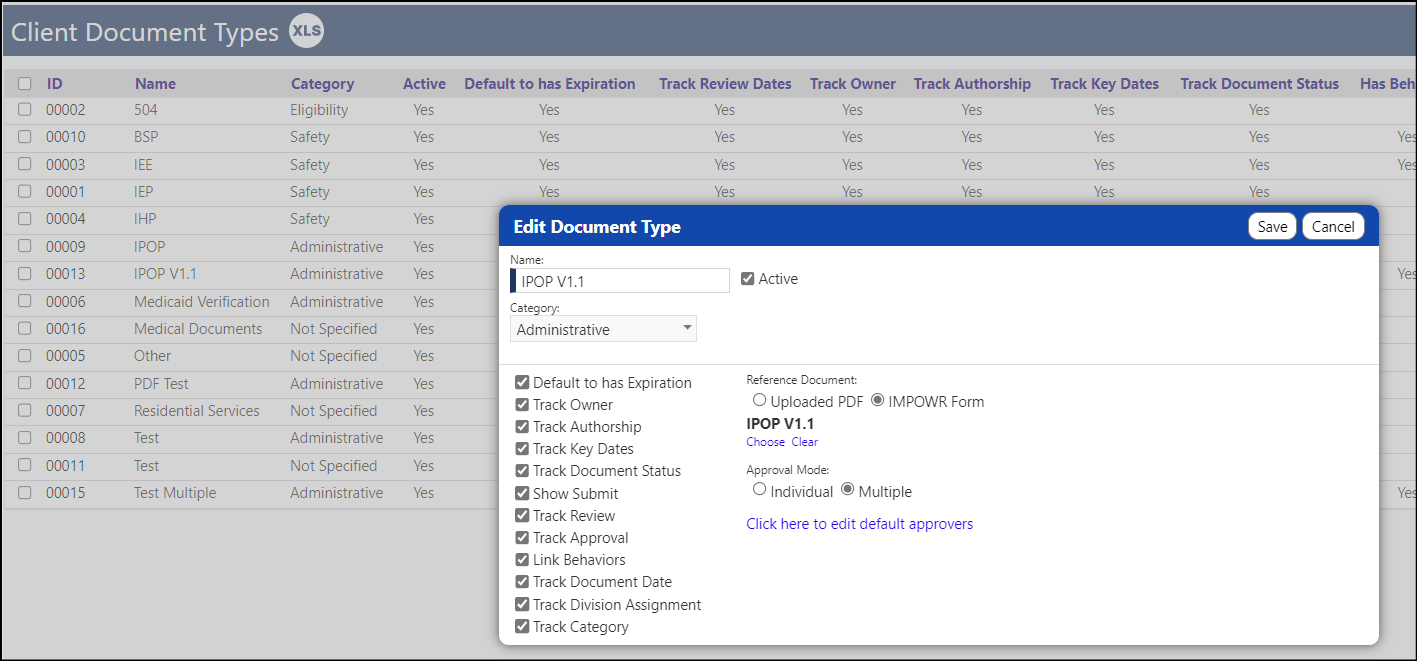Screen dimensions: 1417x661
Task: Select Multiple approval mode
Action: [848, 490]
